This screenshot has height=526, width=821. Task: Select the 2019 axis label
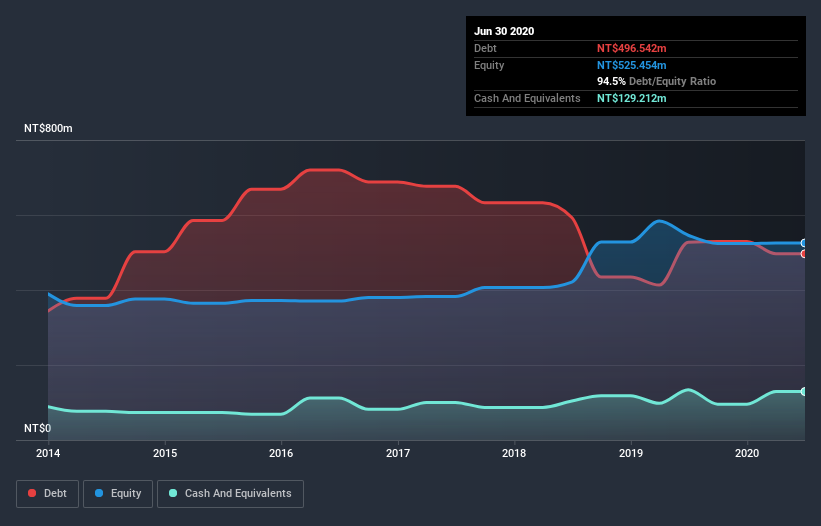point(631,453)
